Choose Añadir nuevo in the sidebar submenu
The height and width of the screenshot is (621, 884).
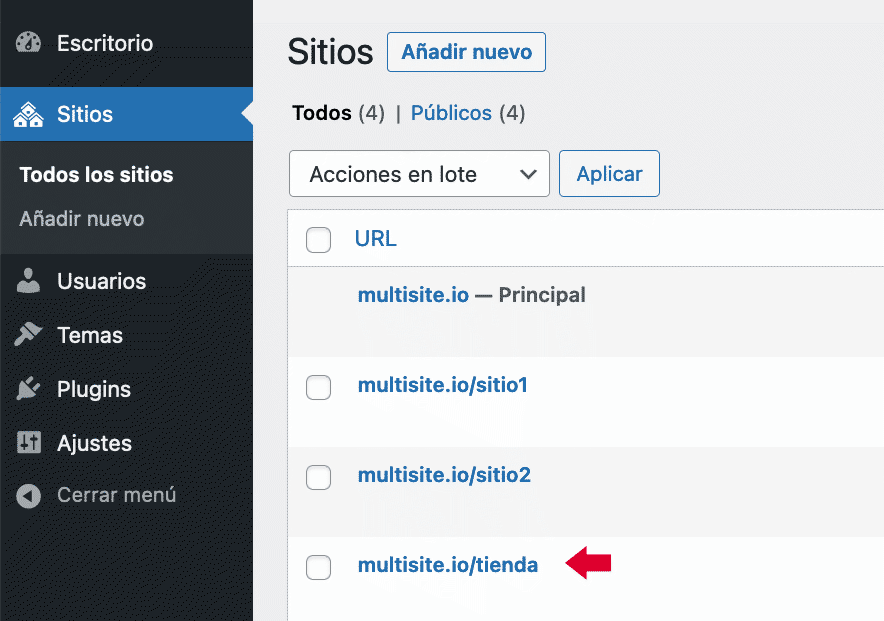[82, 219]
